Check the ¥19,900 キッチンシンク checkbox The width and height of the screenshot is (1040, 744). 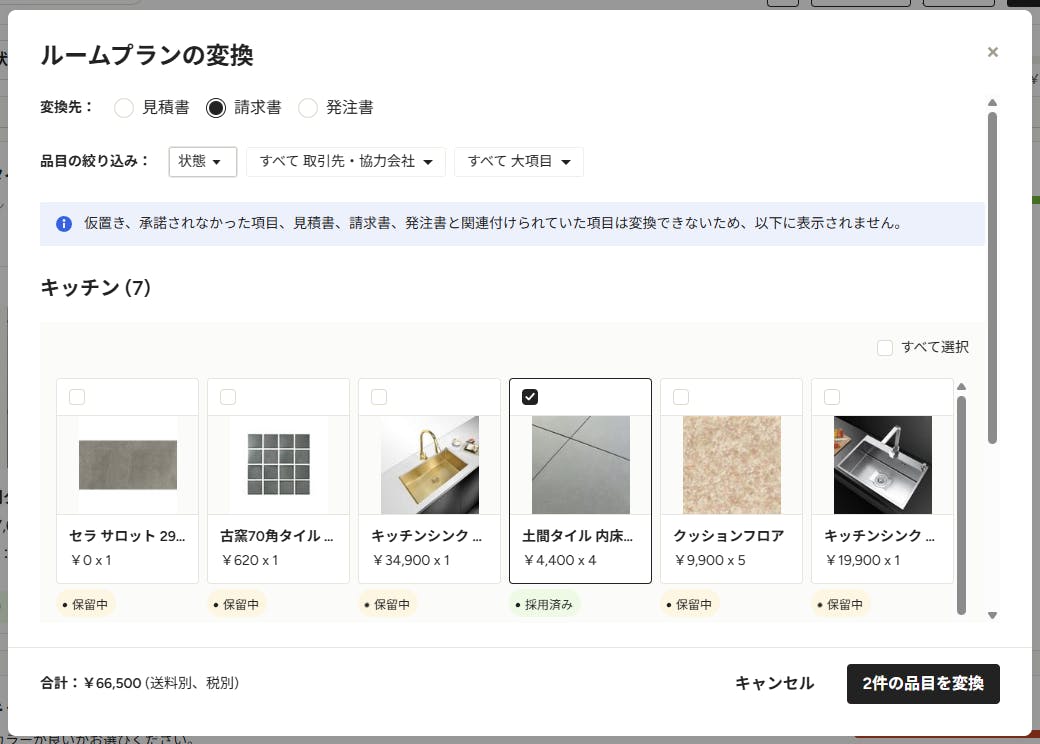tap(832, 397)
